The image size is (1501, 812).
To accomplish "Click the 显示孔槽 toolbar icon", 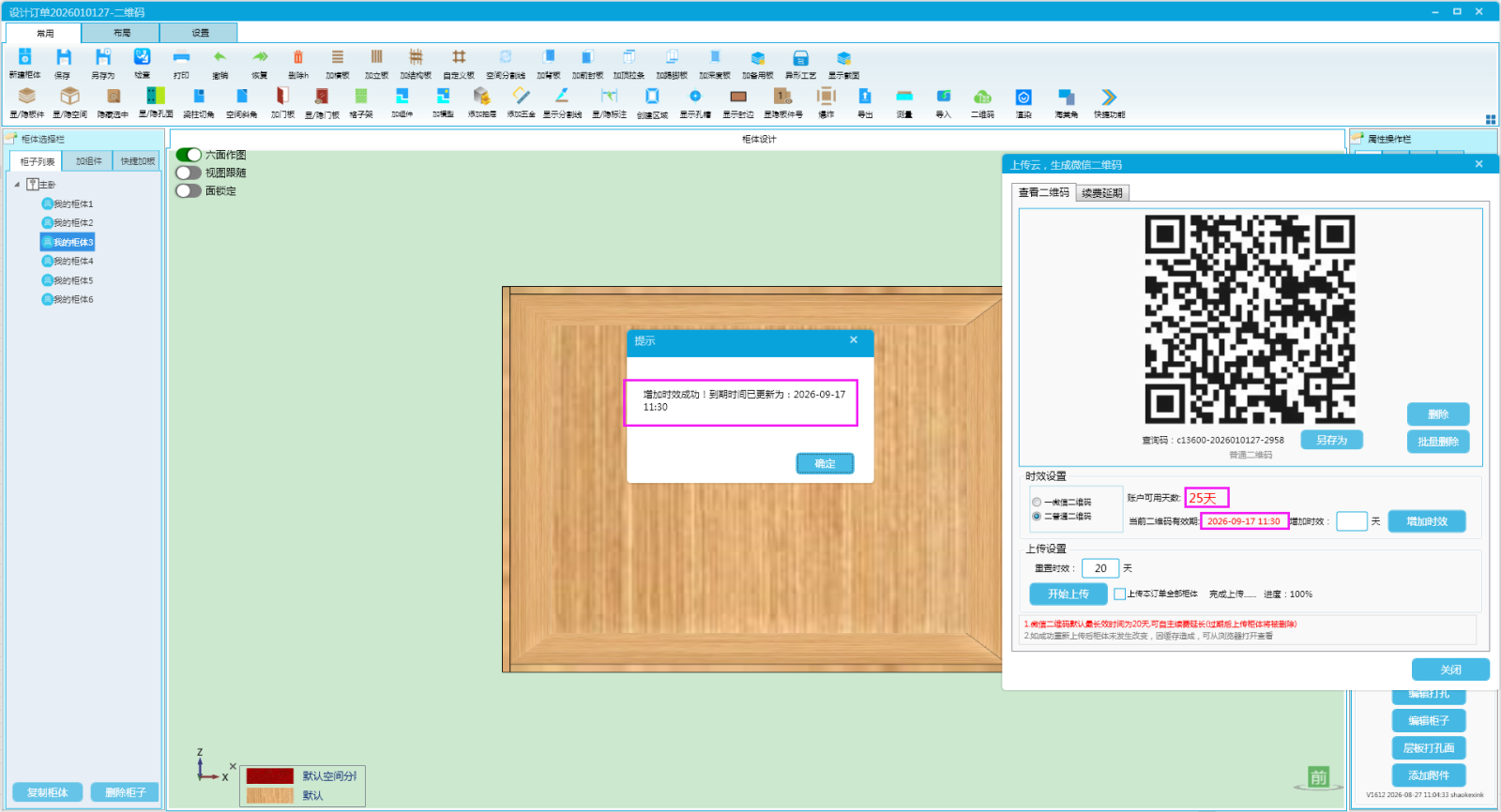I will 695,96.
